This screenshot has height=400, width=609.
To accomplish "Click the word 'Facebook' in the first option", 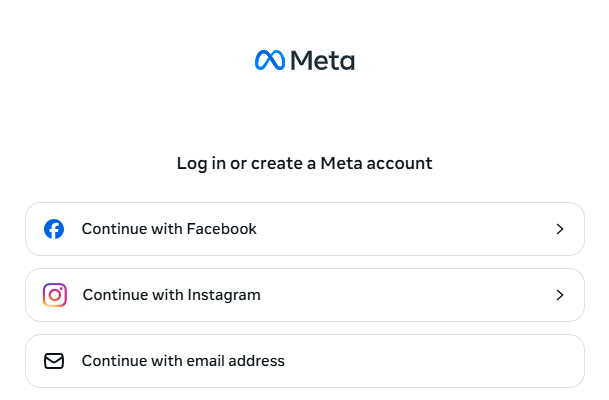I will (222, 229).
